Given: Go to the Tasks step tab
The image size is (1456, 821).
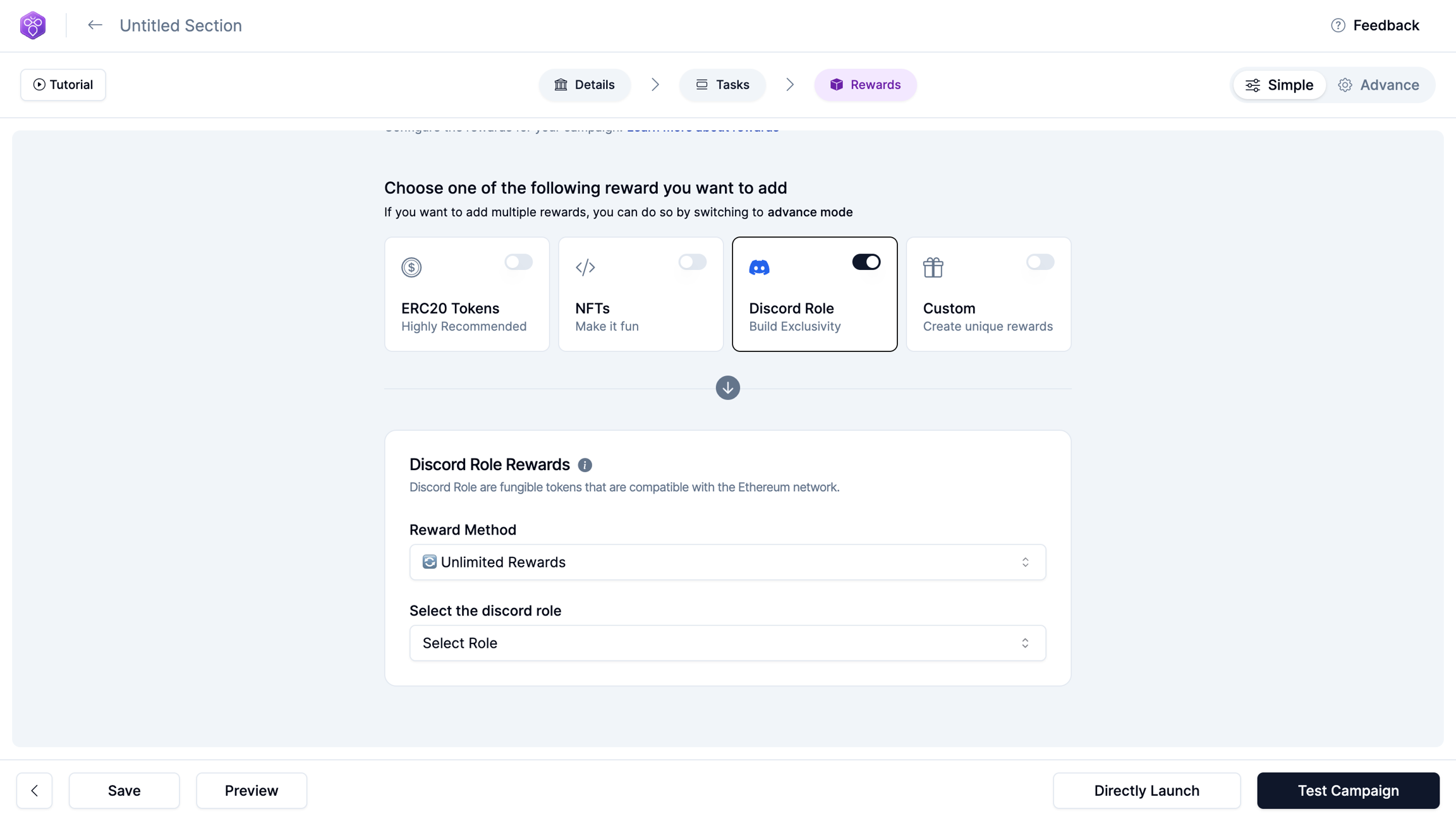Looking at the screenshot, I should (722, 85).
